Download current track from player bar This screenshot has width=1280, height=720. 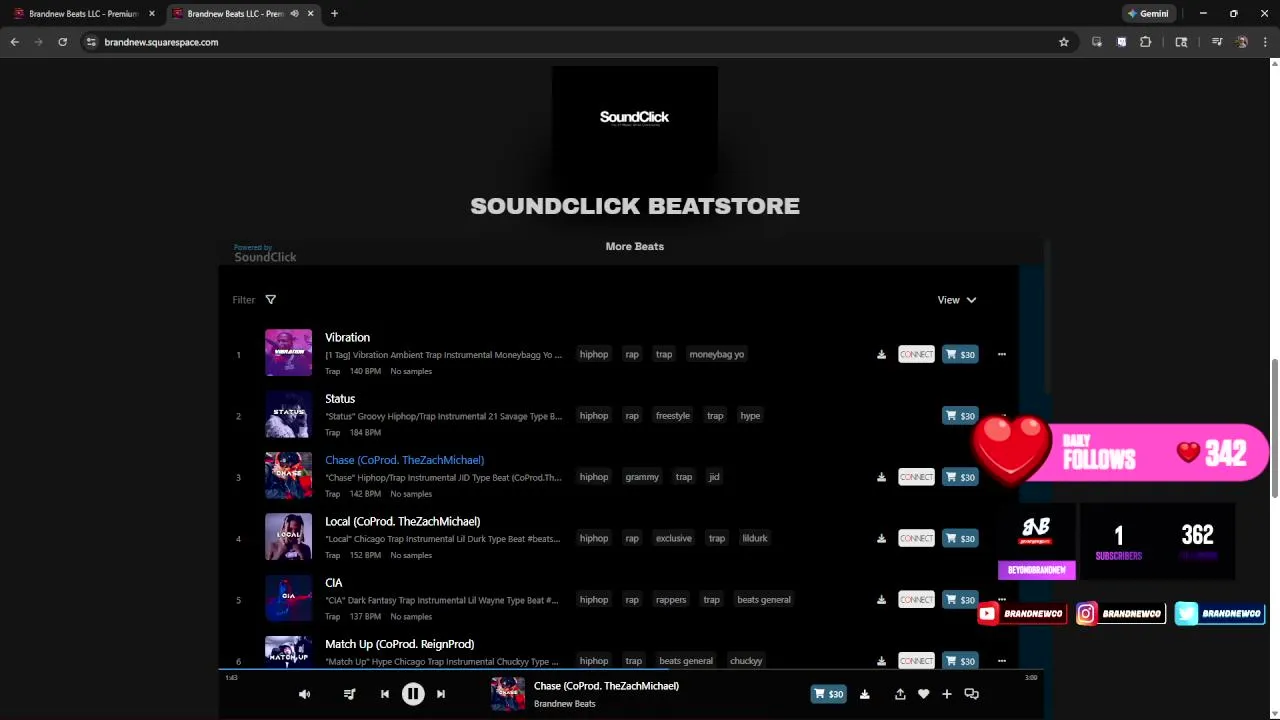tap(865, 694)
